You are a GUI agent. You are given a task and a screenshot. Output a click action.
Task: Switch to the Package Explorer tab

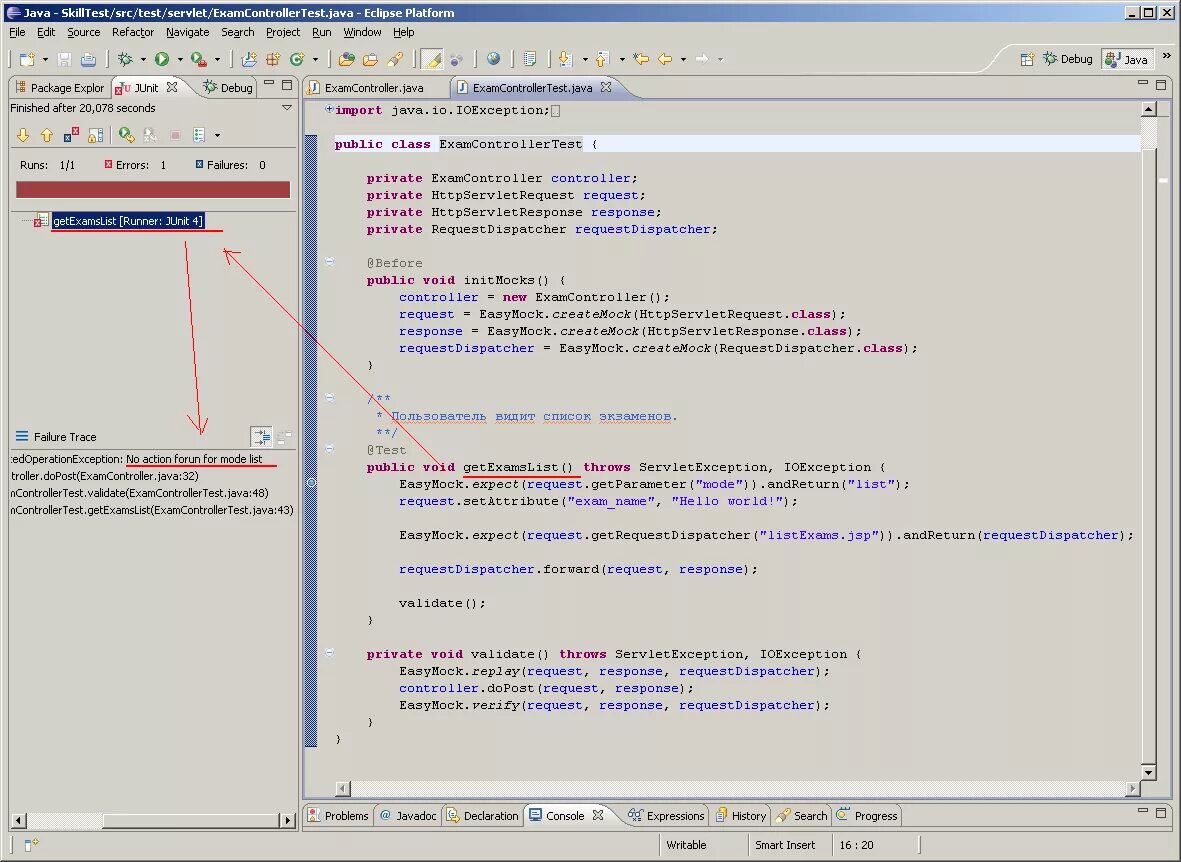[x=60, y=88]
